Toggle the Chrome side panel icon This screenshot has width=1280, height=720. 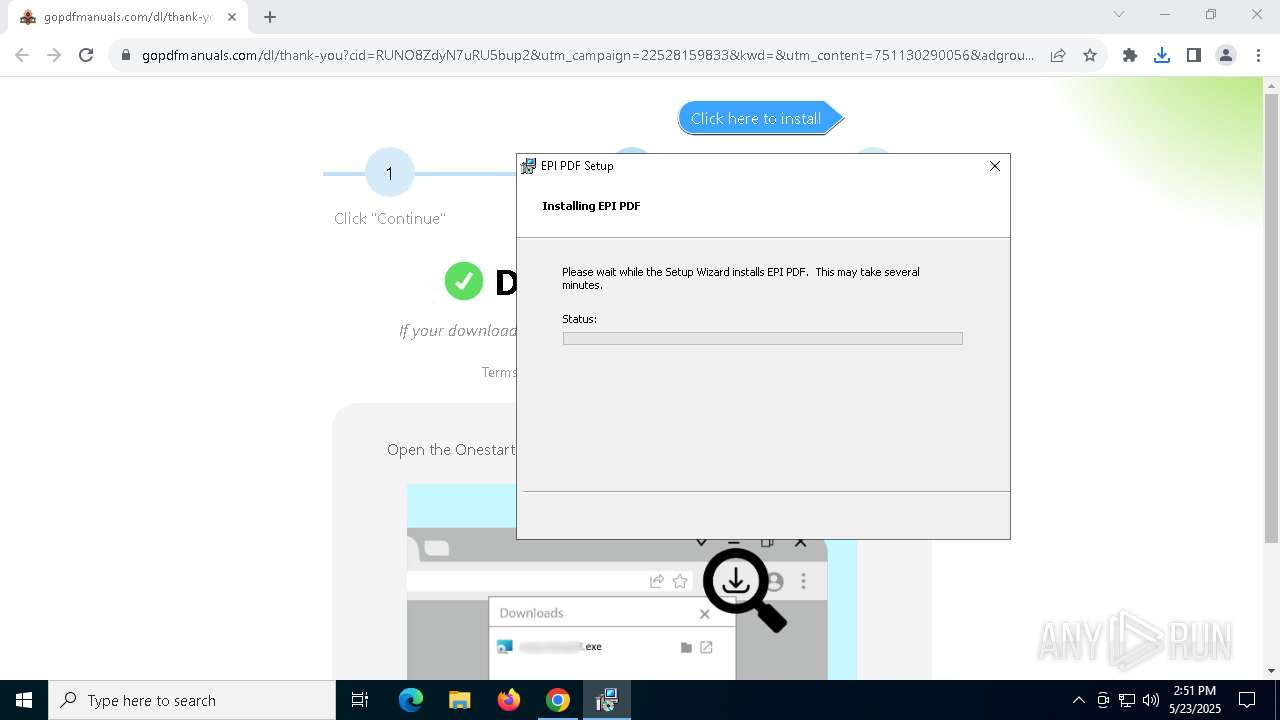[x=1194, y=55]
